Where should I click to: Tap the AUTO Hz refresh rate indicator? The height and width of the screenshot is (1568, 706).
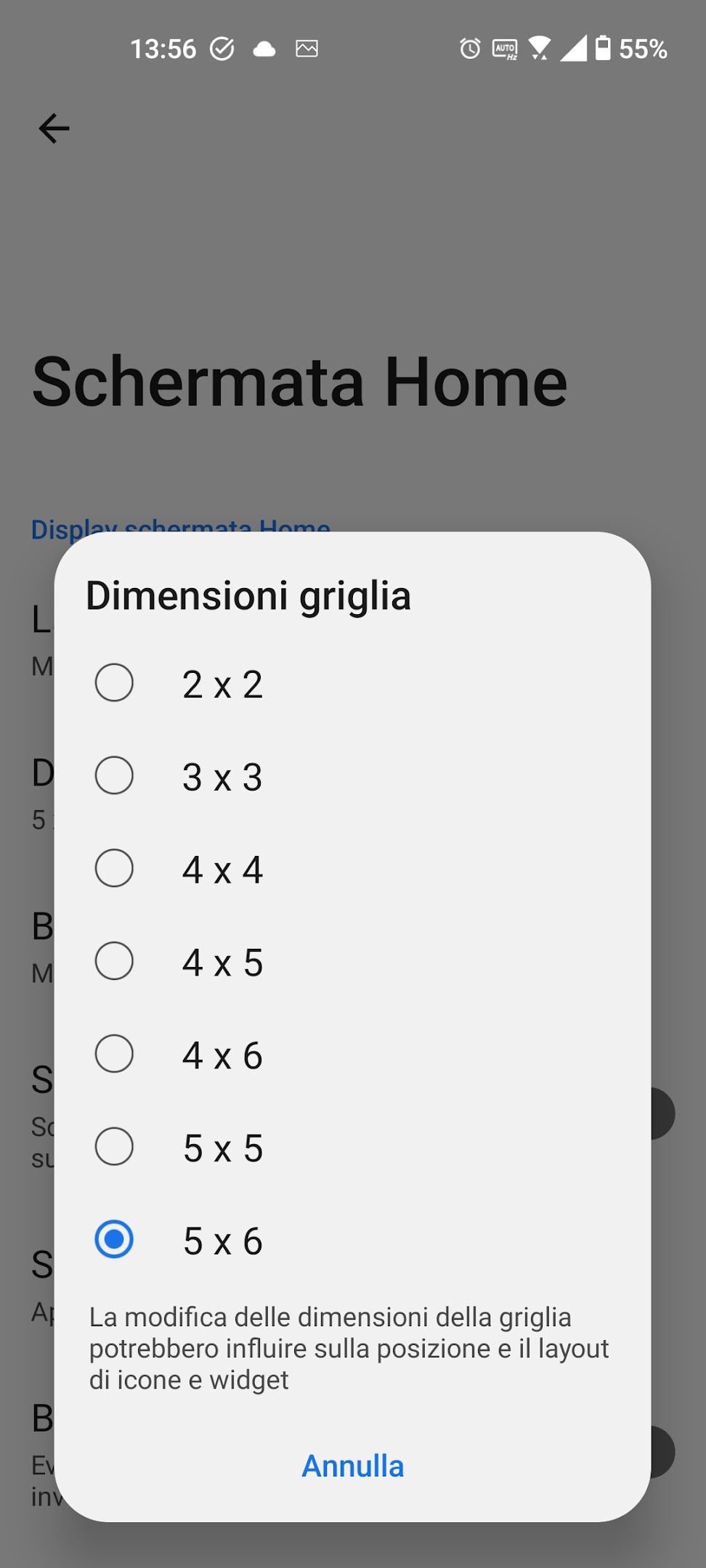[x=505, y=48]
